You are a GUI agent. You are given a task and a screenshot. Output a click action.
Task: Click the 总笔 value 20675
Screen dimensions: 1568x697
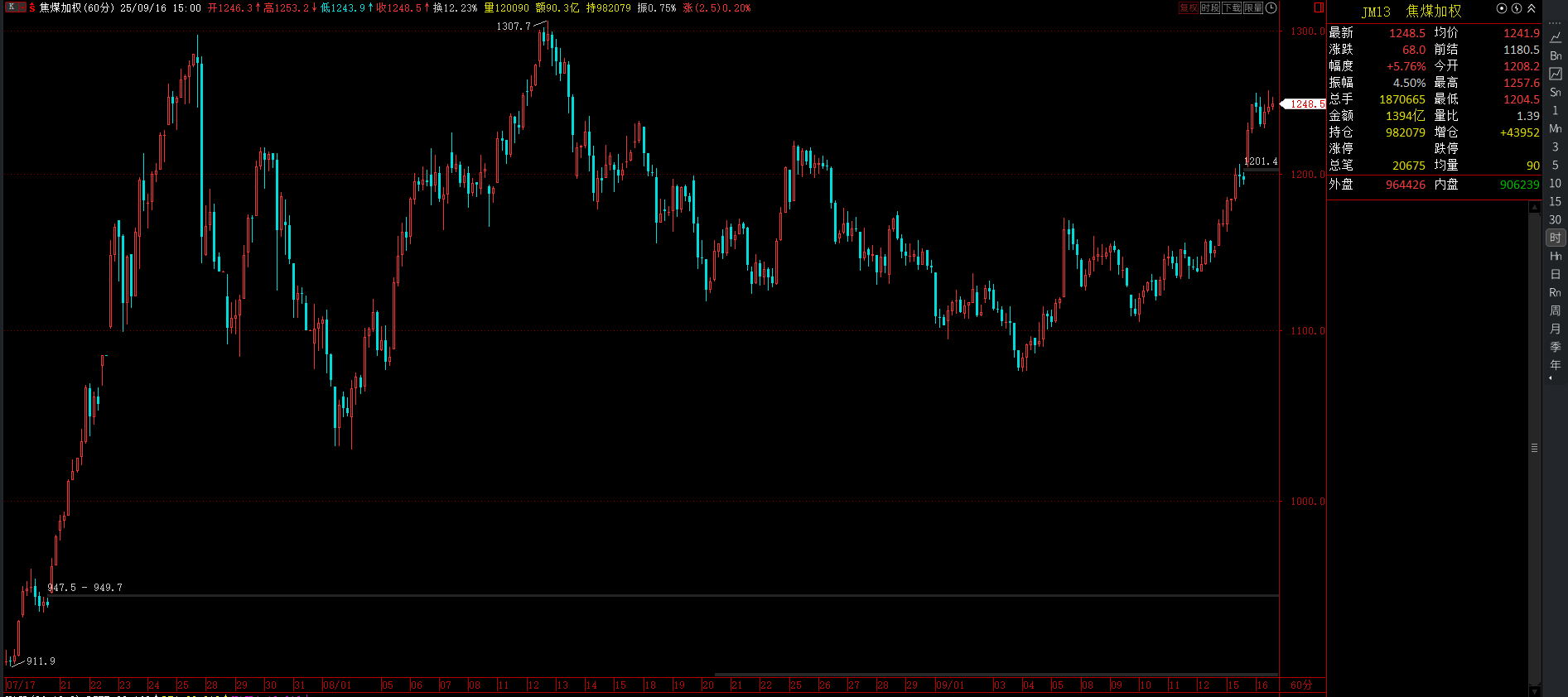click(x=1409, y=166)
